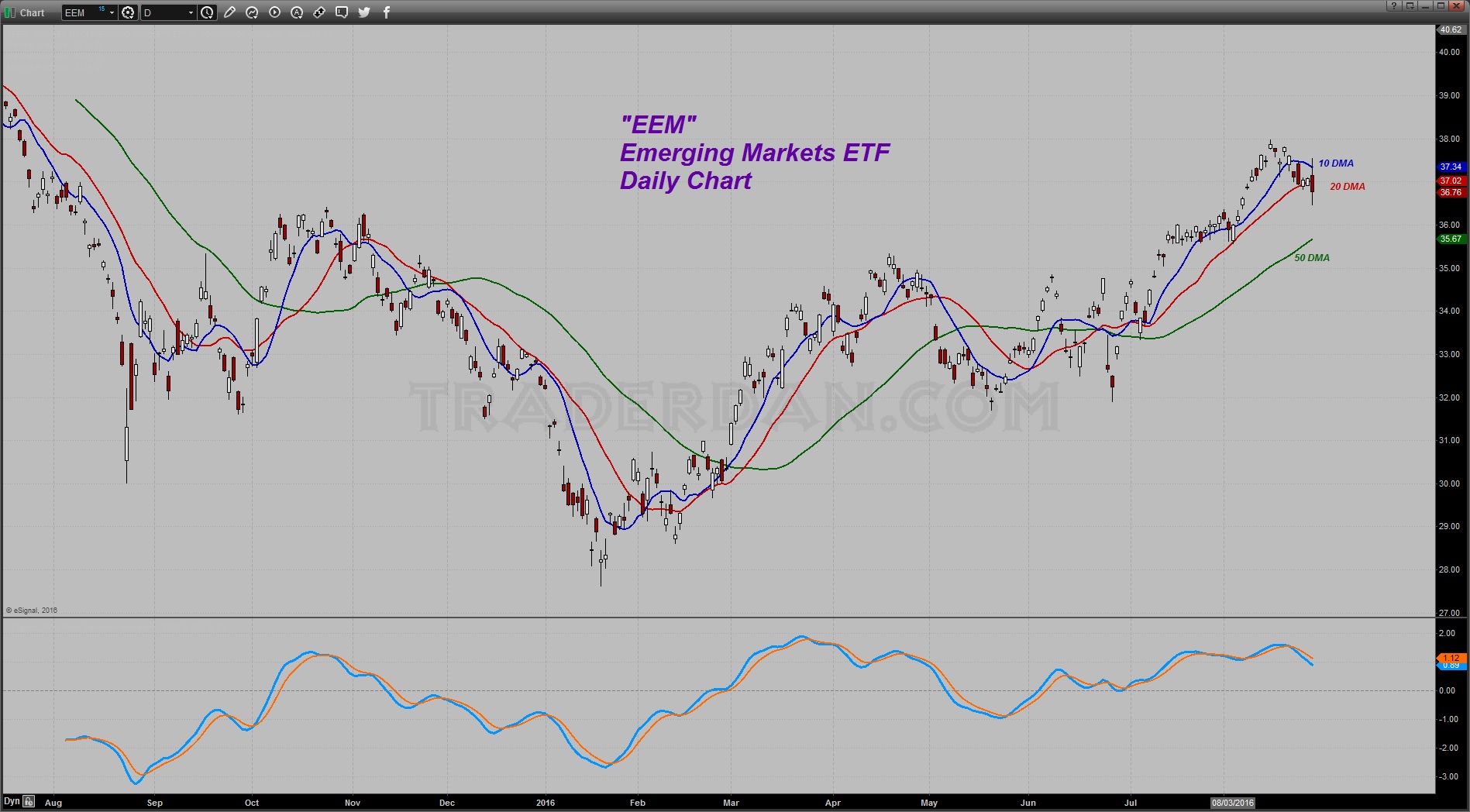Click the question mark help button

click(1394, 5)
